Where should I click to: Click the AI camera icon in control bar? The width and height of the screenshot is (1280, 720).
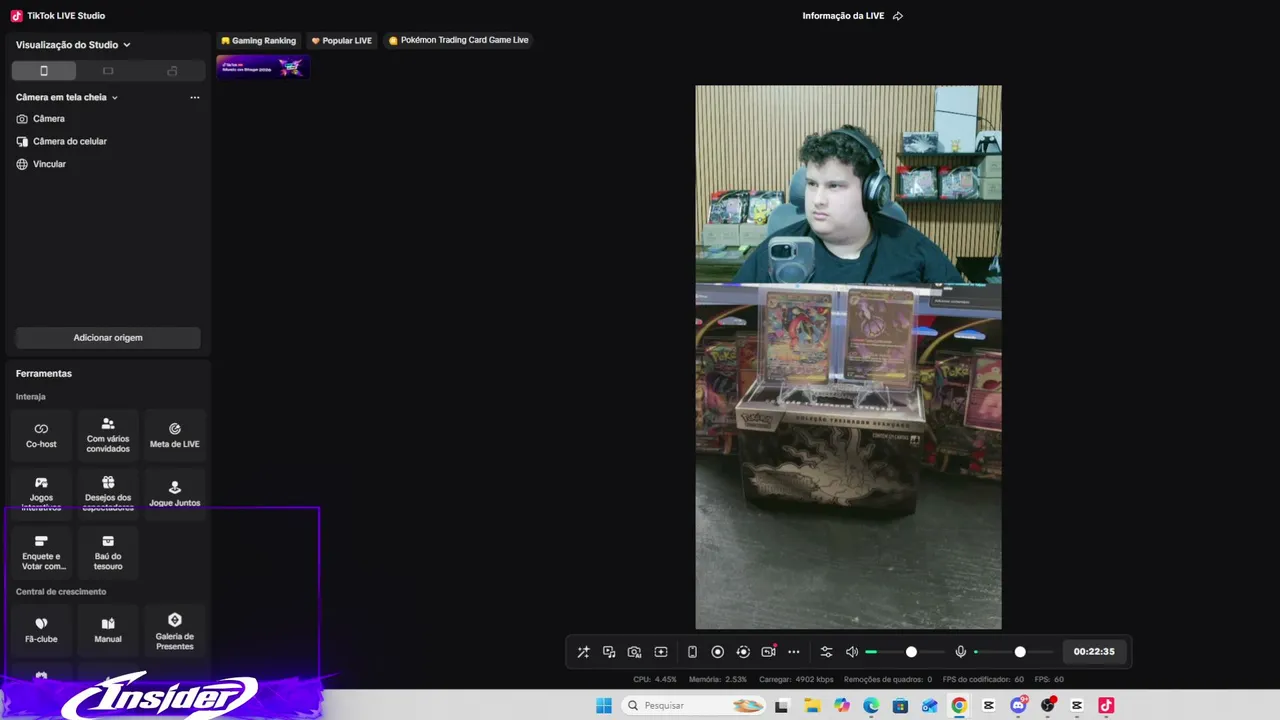click(x=635, y=652)
